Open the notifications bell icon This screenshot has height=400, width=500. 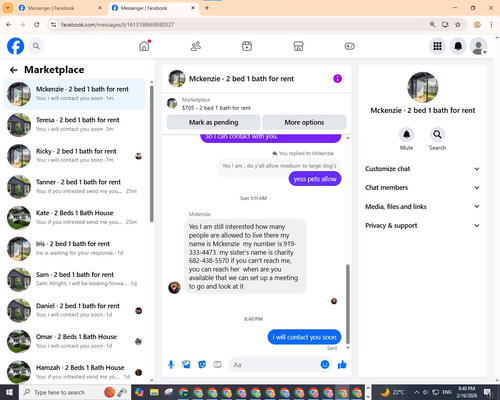pyautogui.click(x=458, y=46)
